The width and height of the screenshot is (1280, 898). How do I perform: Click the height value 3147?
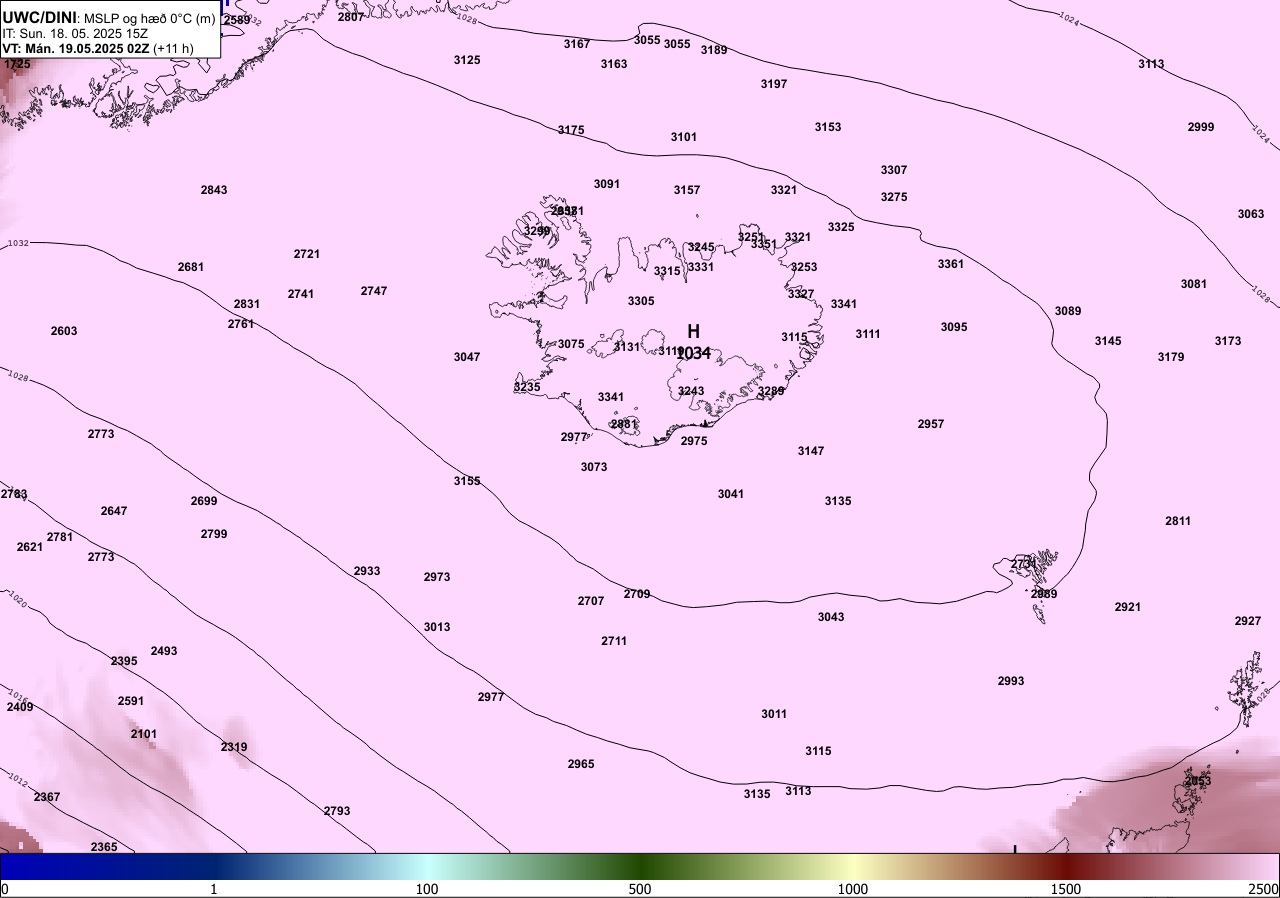[x=811, y=451]
